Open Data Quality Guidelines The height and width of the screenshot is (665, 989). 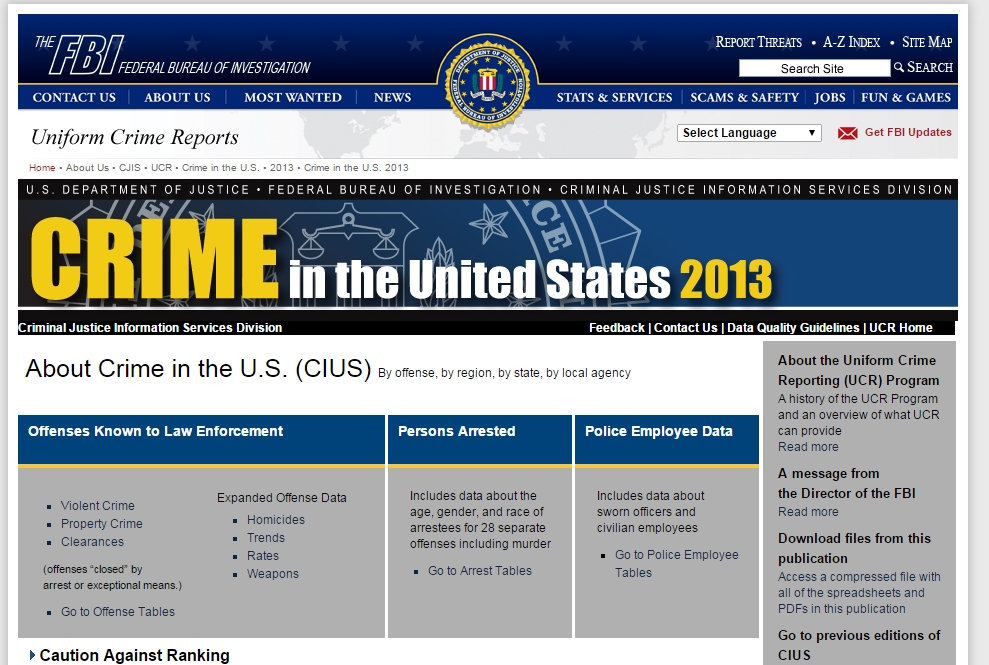pos(794,327)
